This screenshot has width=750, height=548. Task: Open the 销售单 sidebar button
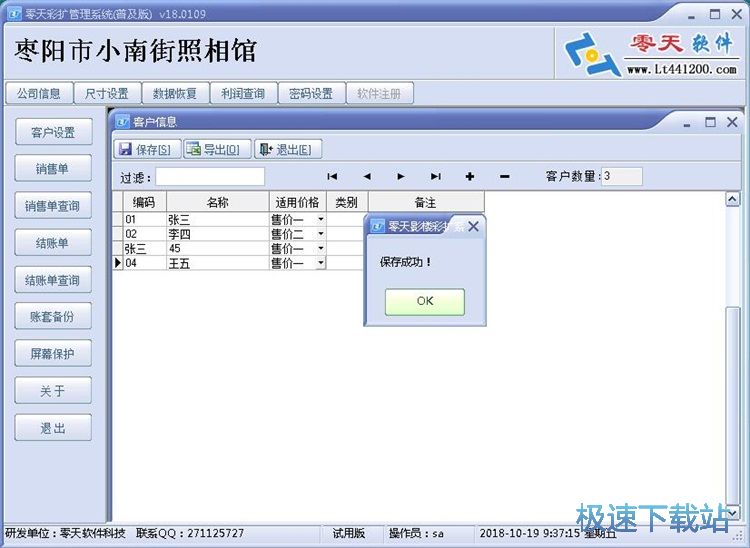[53, 168]
